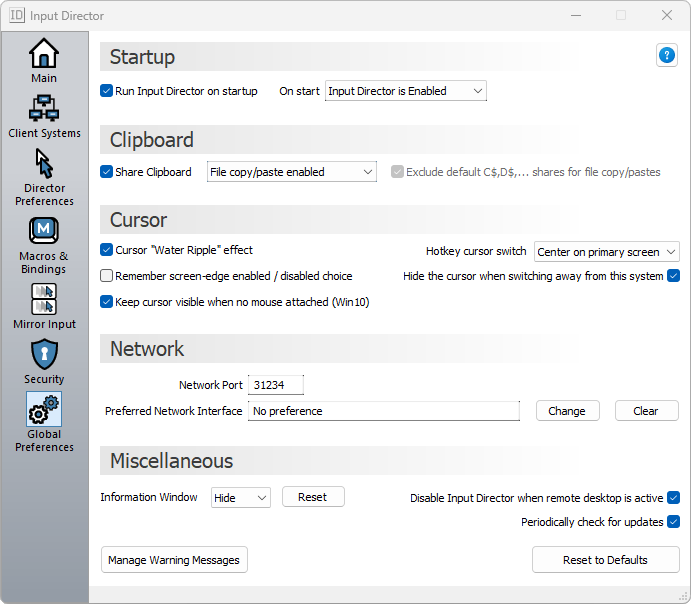Open the File copy/paste enabled dropdown
691x604 pixels.
[291, 172]
